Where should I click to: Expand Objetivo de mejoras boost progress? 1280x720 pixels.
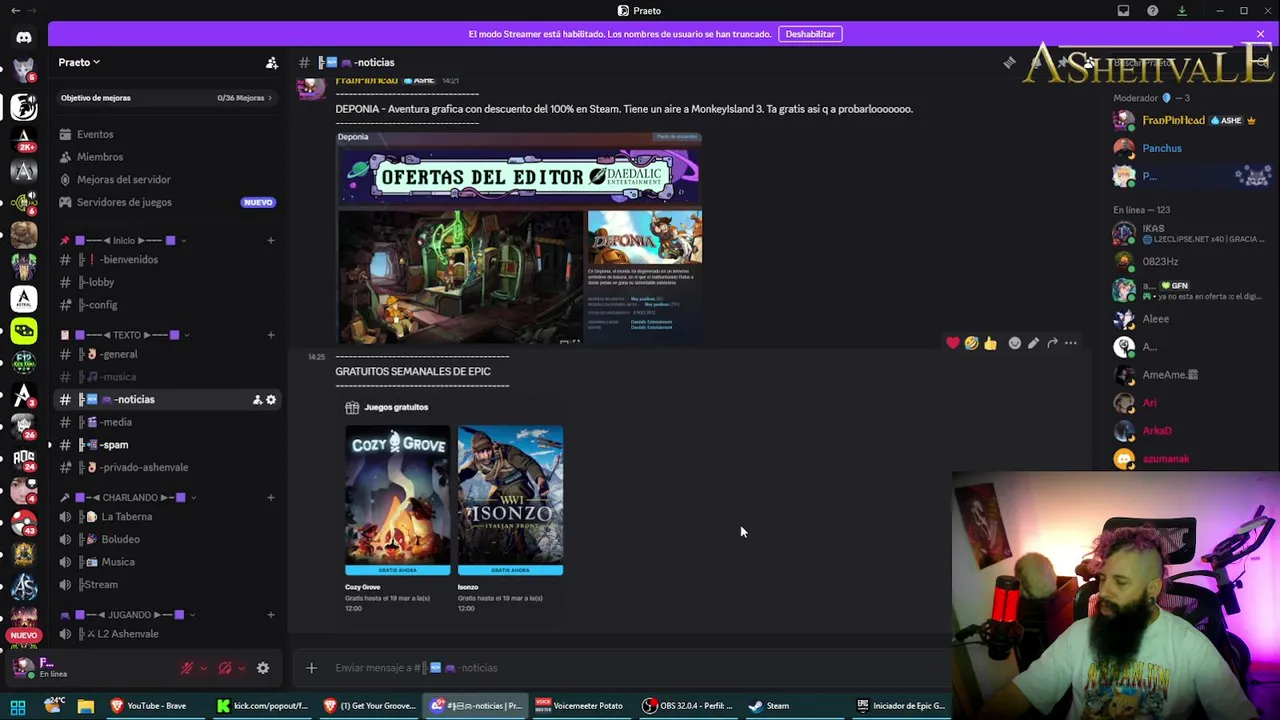(x=166, y=98)
